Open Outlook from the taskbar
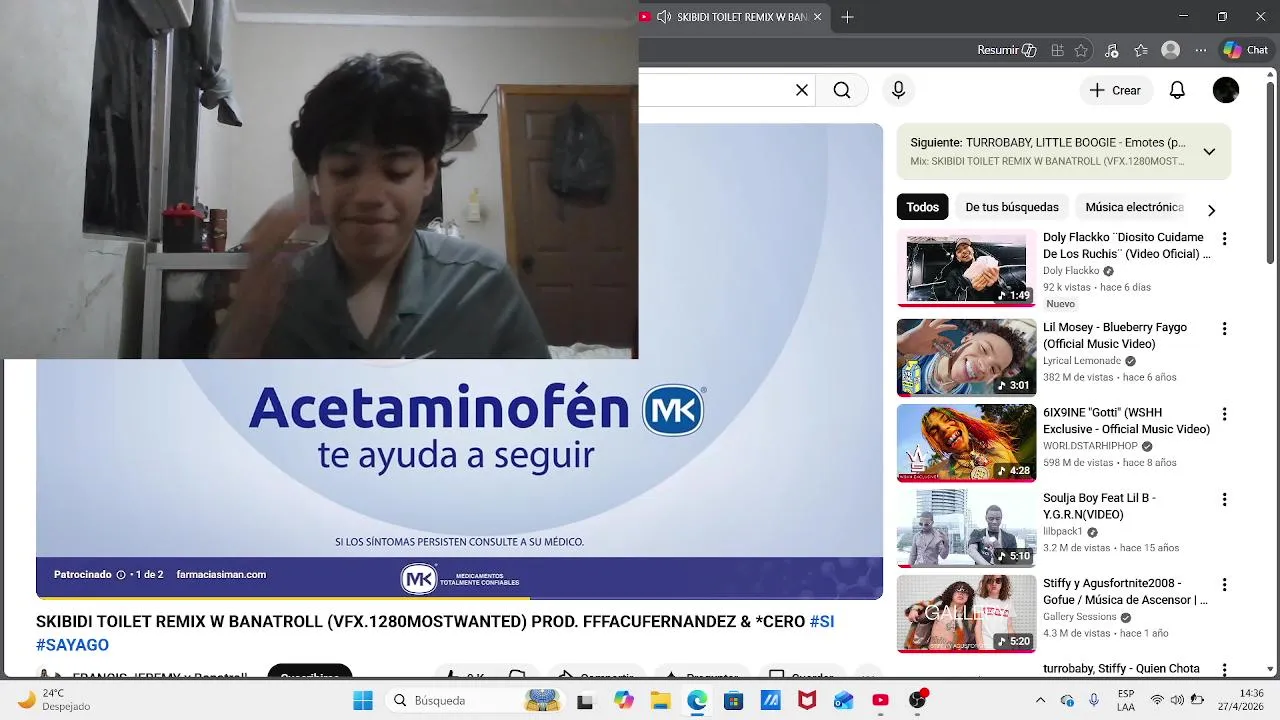This screenshot has height=720, width=1280. [843, 700]
